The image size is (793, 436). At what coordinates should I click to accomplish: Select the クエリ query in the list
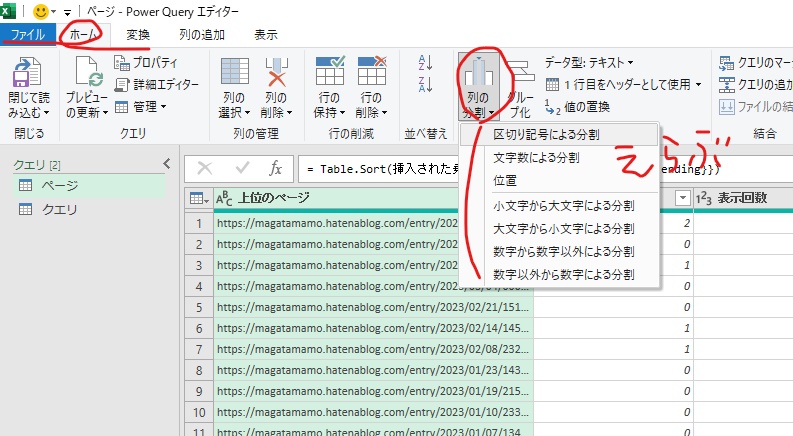(89, 209)
